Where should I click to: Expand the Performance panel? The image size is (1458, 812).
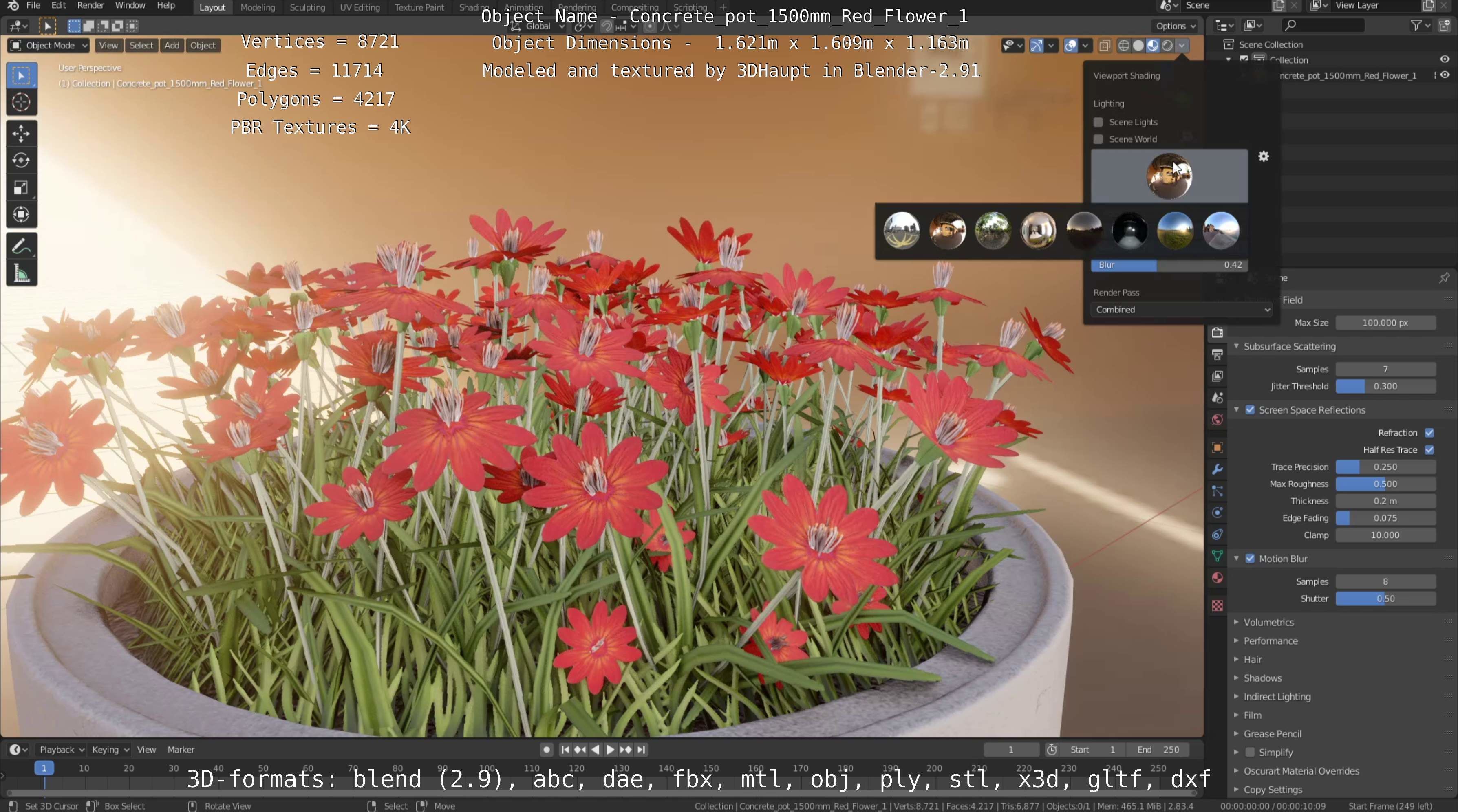pos(1270,641)
